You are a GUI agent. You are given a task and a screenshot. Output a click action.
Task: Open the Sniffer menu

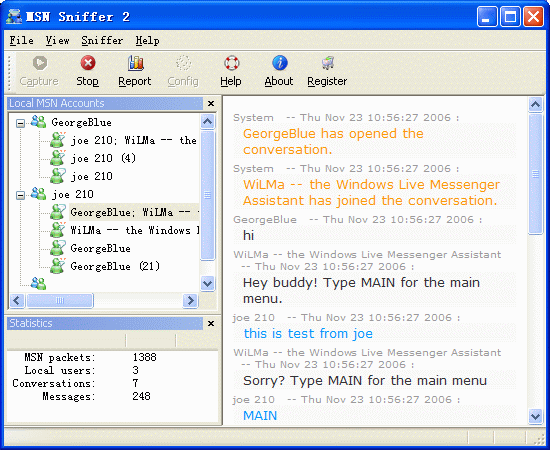click(102, 41)
